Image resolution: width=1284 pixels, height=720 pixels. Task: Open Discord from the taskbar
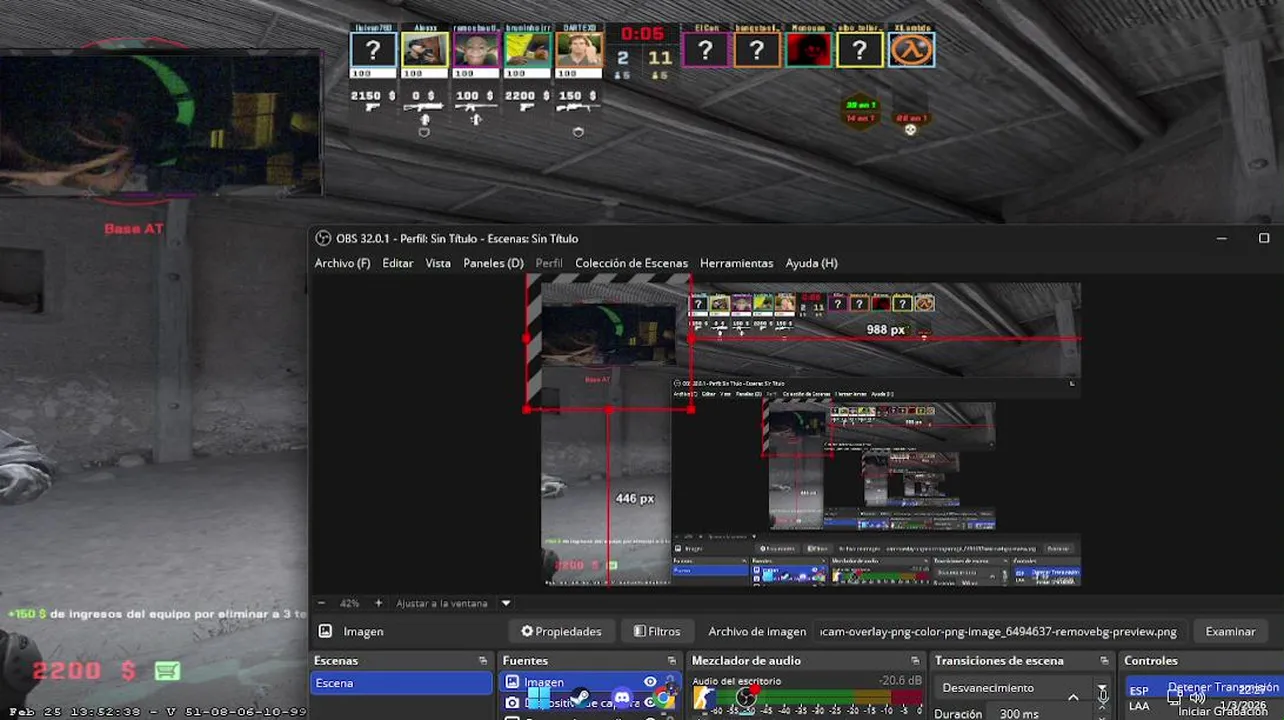pyautogui.click(x=622, y=699)
